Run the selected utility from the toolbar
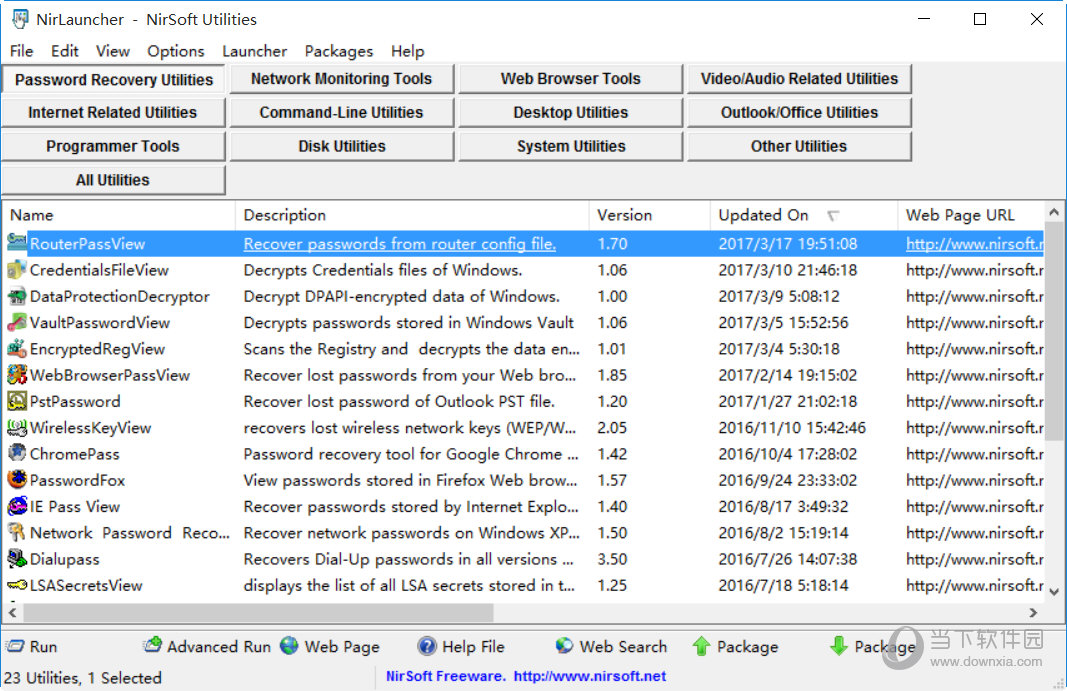 tap(32, 646)
